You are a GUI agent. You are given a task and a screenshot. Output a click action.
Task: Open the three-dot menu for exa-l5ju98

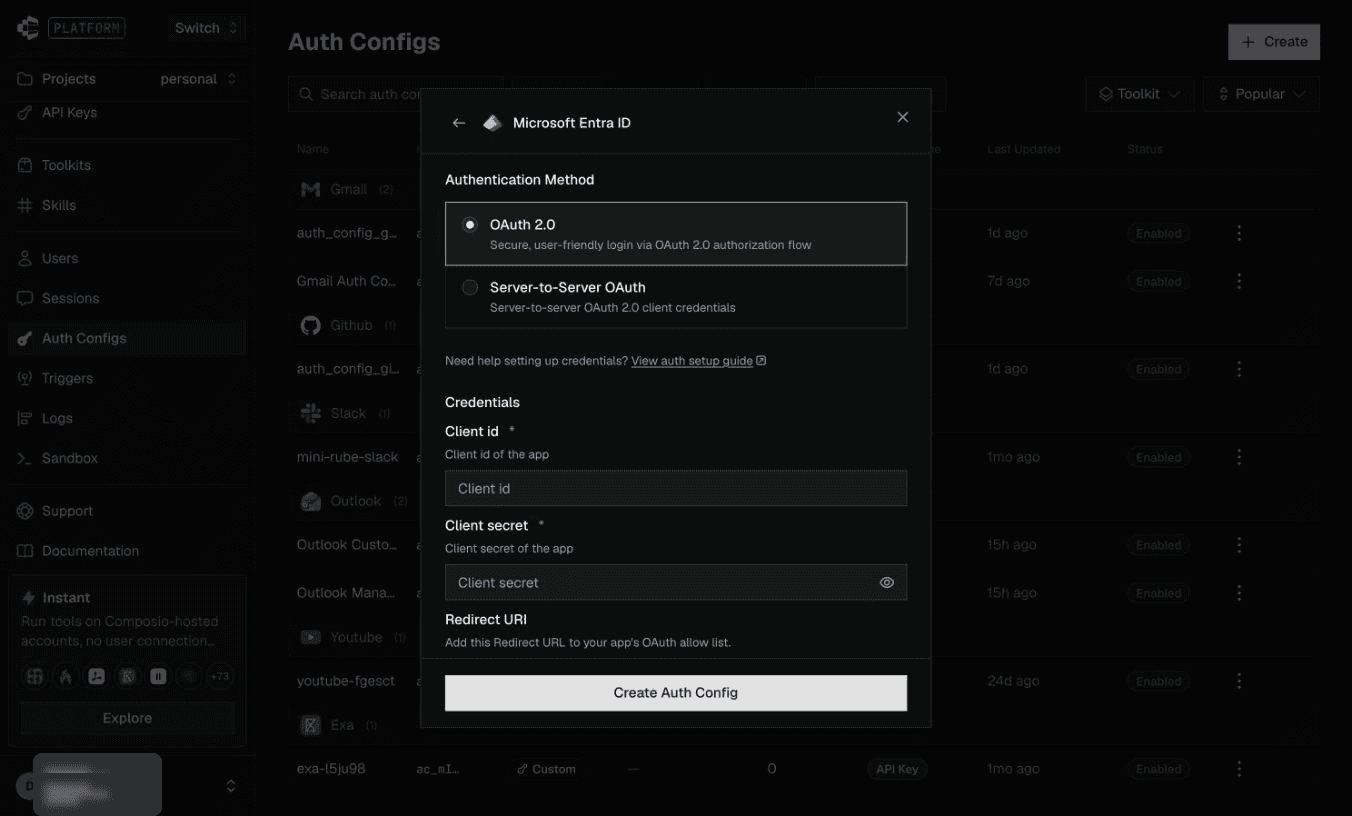1239,769
